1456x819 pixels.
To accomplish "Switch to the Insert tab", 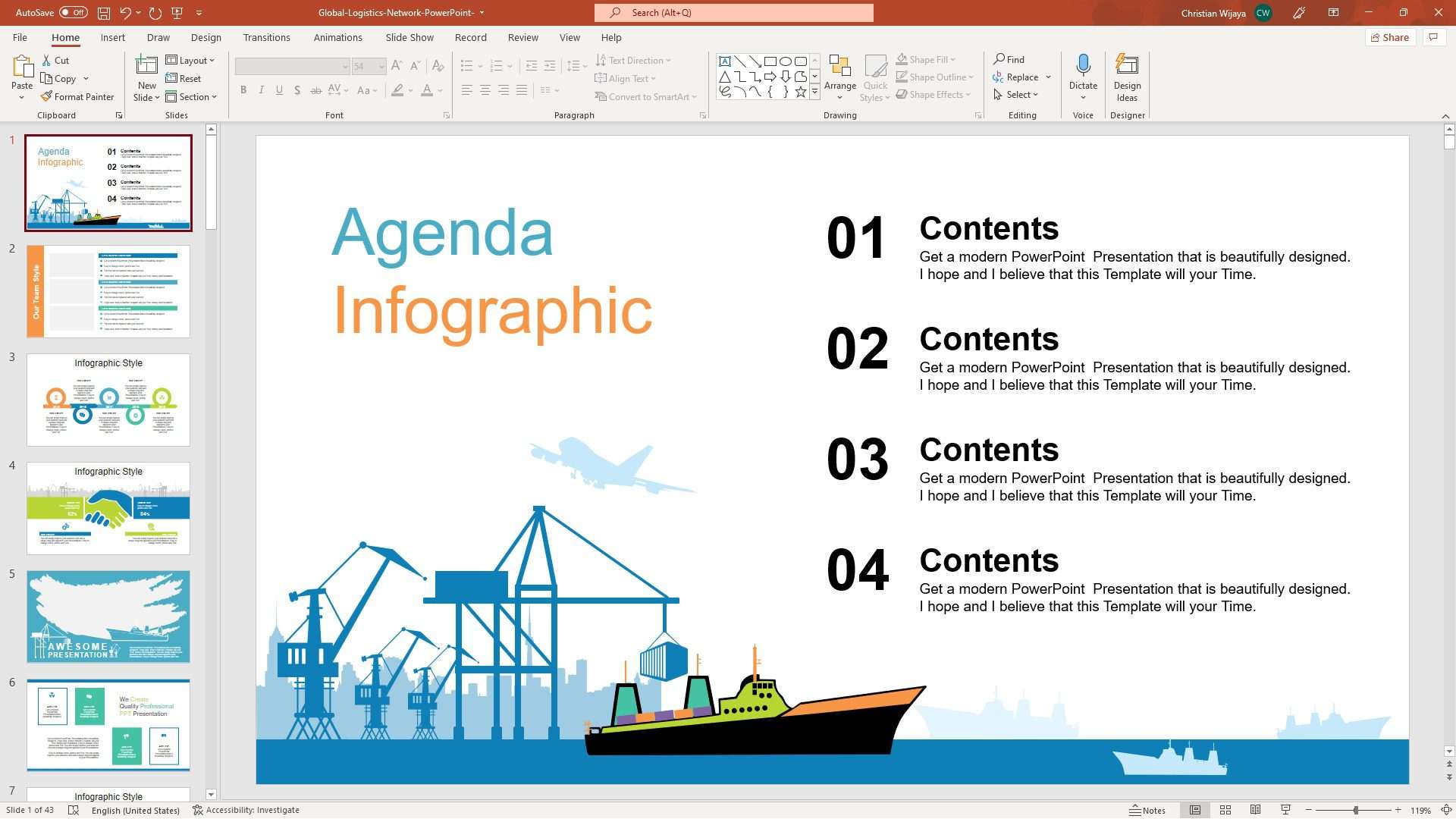I will [112, 37].
